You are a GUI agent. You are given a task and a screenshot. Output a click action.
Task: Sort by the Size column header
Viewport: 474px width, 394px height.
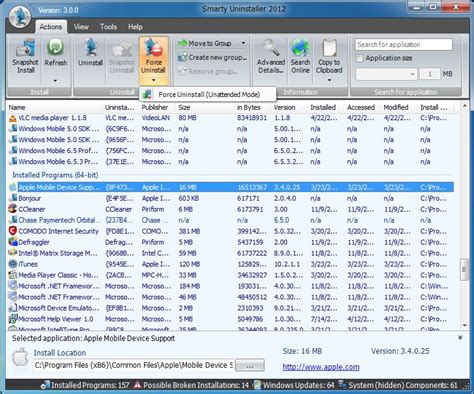point(205,107)
